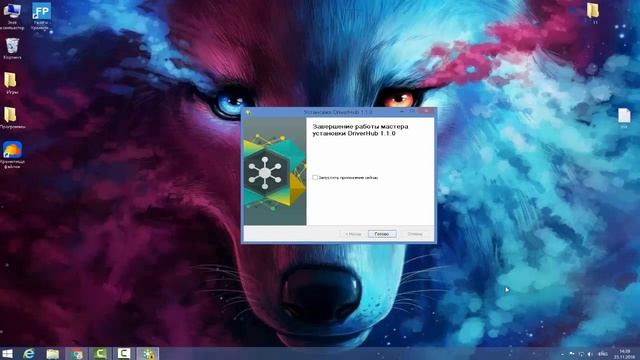Click the DriverHub 1.1.0 installer title bar
The width and height of the screenshot is (640, 360).
(338, 112)
